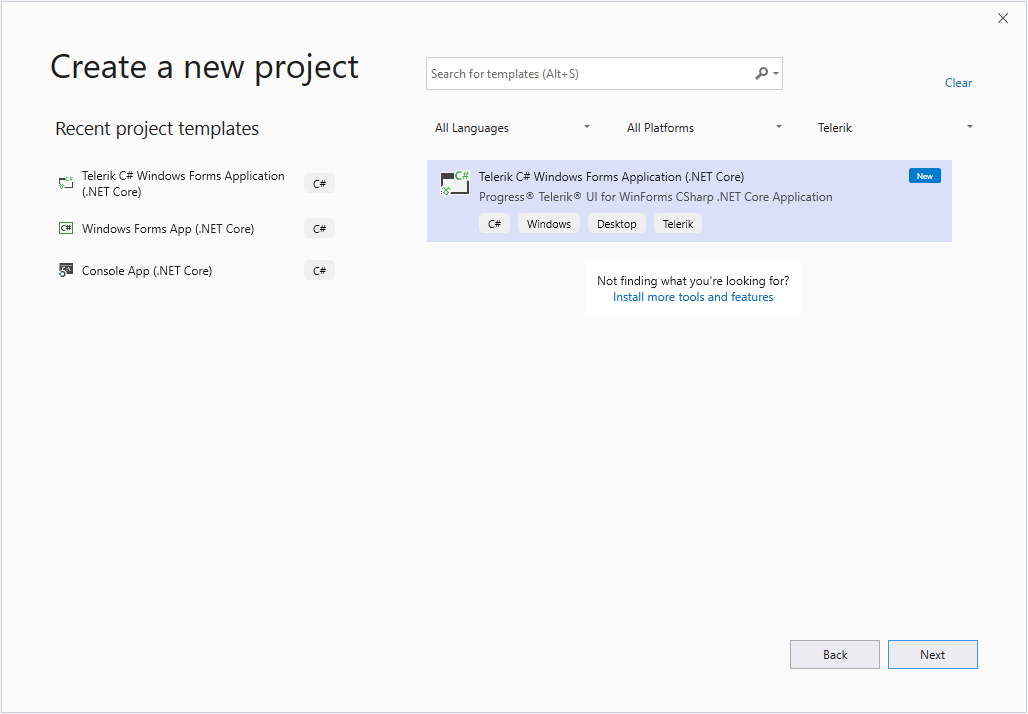Click the Console App template icon

point(66,270)
